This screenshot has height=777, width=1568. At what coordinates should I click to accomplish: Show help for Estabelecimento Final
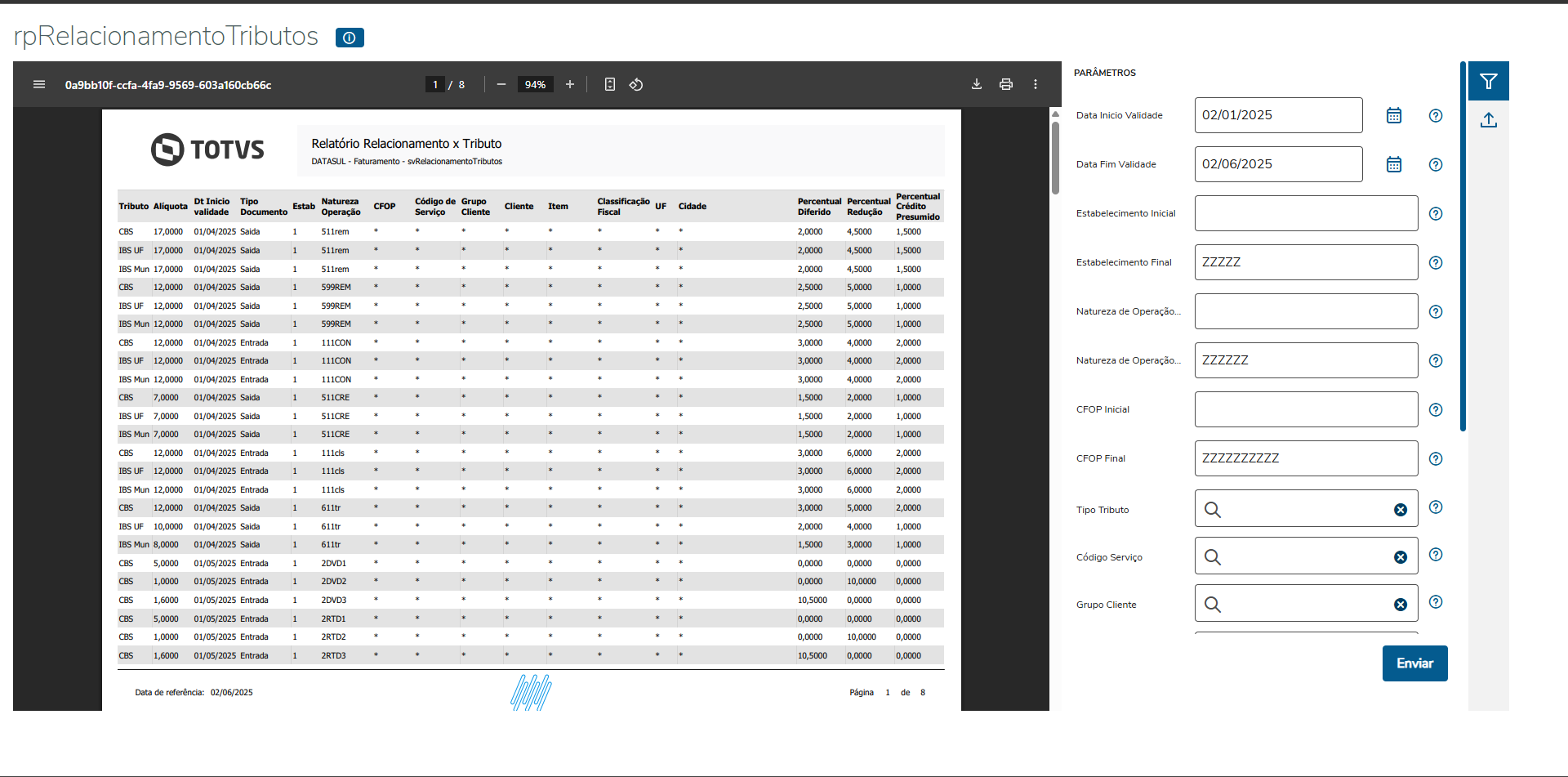pos(1436,262)
